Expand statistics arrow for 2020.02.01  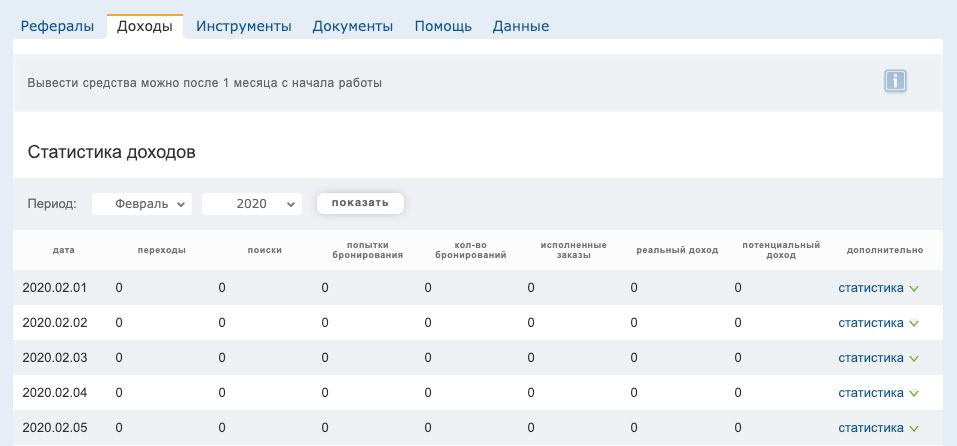tap(913, 289)
